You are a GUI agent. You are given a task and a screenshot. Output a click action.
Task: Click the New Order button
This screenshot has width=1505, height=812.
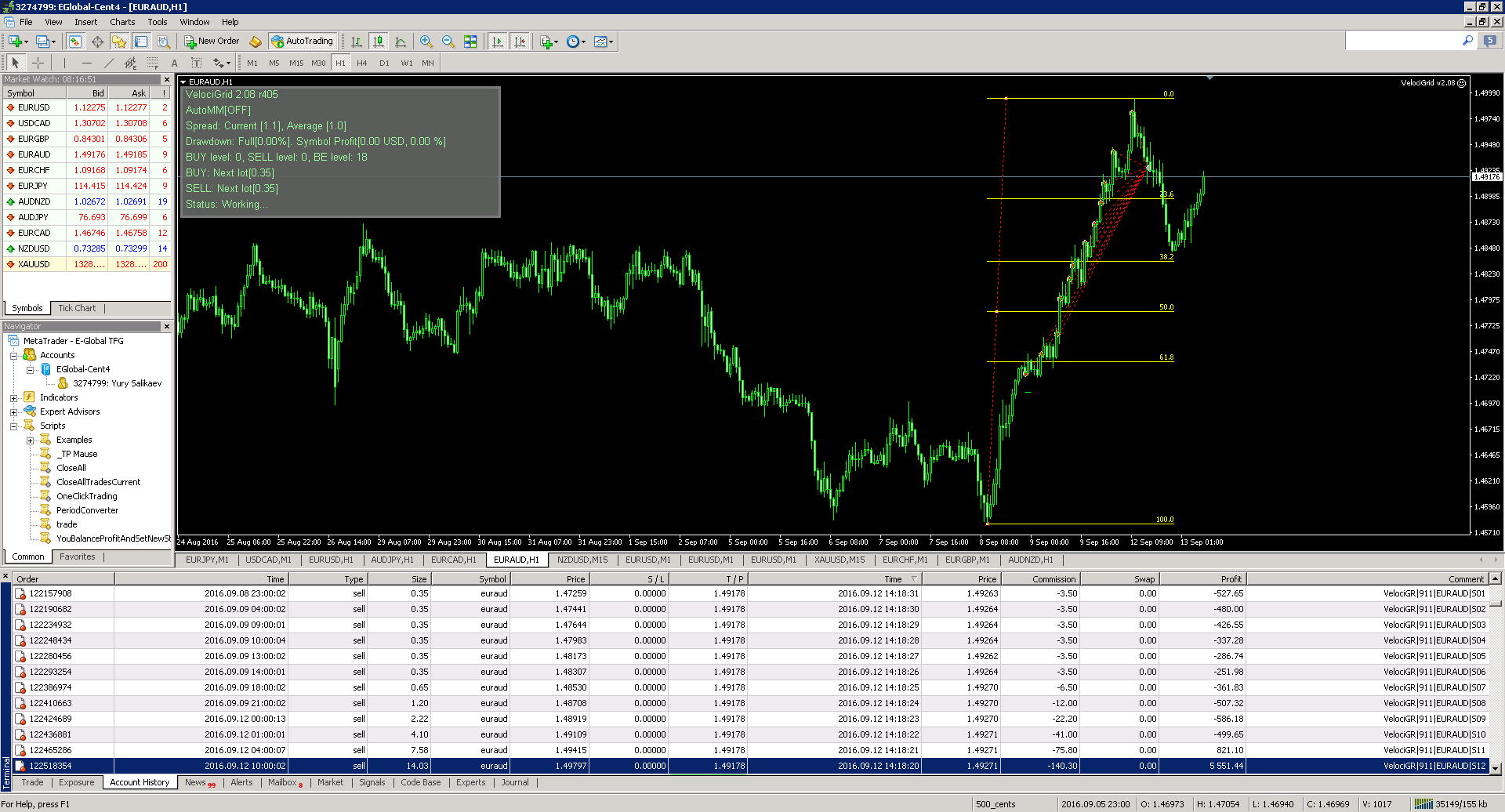(x=212, y=42)
